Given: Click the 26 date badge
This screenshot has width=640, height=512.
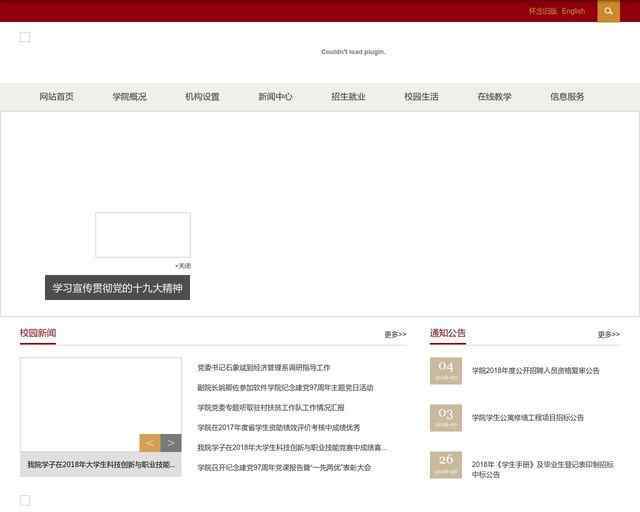Looking at the screenshot, I should coord(446,465).
